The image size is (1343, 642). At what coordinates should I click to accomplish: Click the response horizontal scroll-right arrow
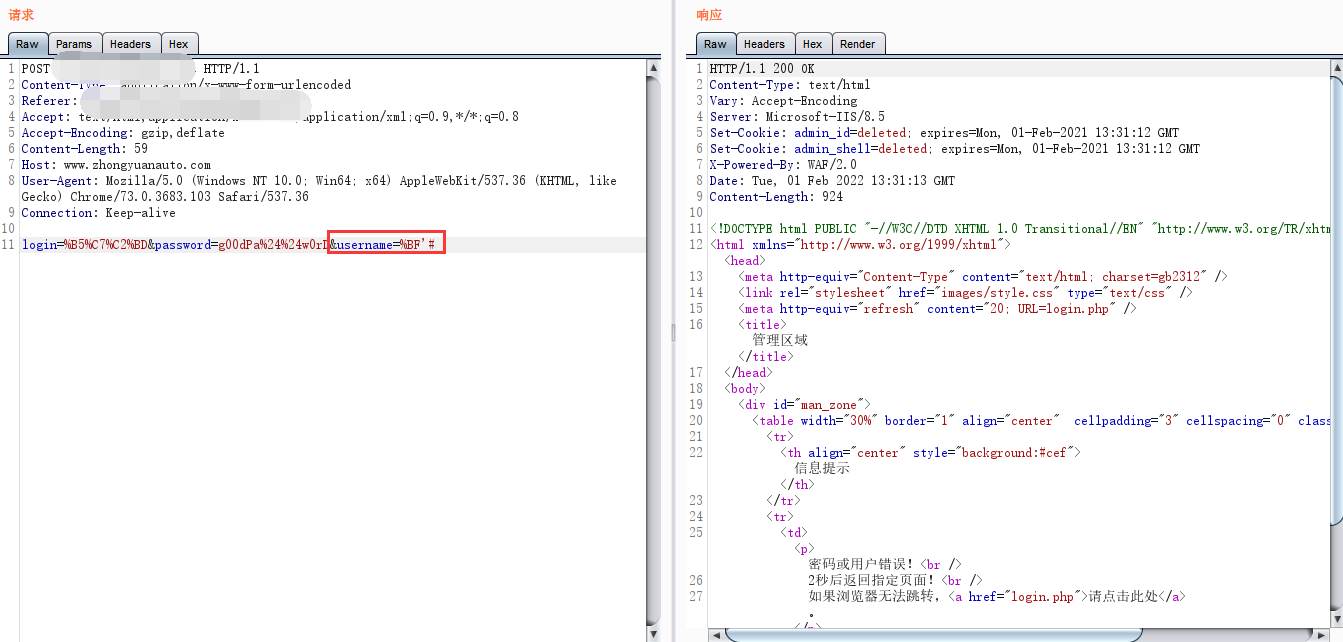(1320, 635)
